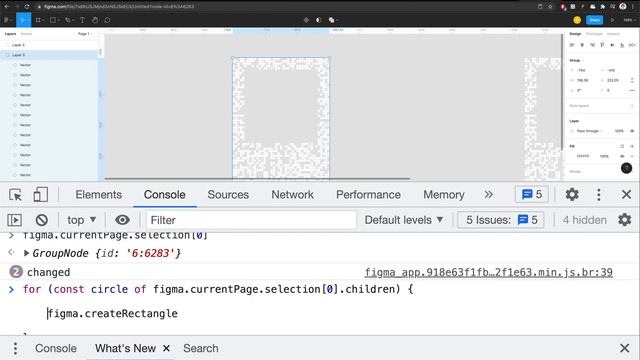The image size is (640, 360).
Task: Open the DevTools three-dot customize menu
Action: (598, 194)
